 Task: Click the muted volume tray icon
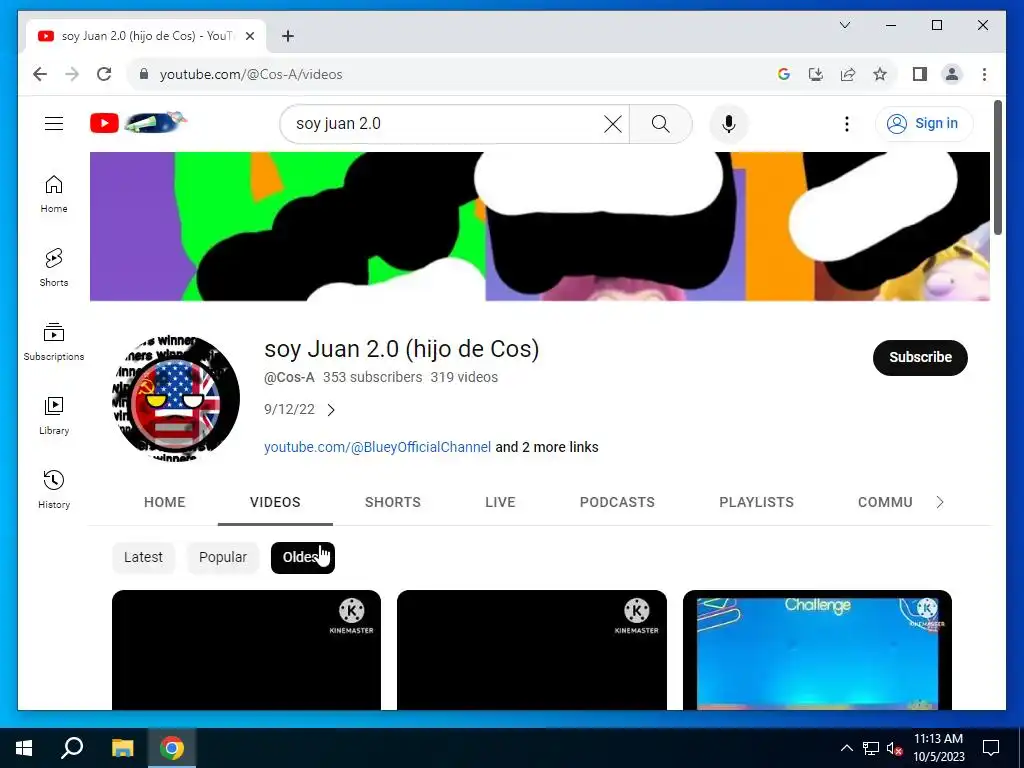895,748
